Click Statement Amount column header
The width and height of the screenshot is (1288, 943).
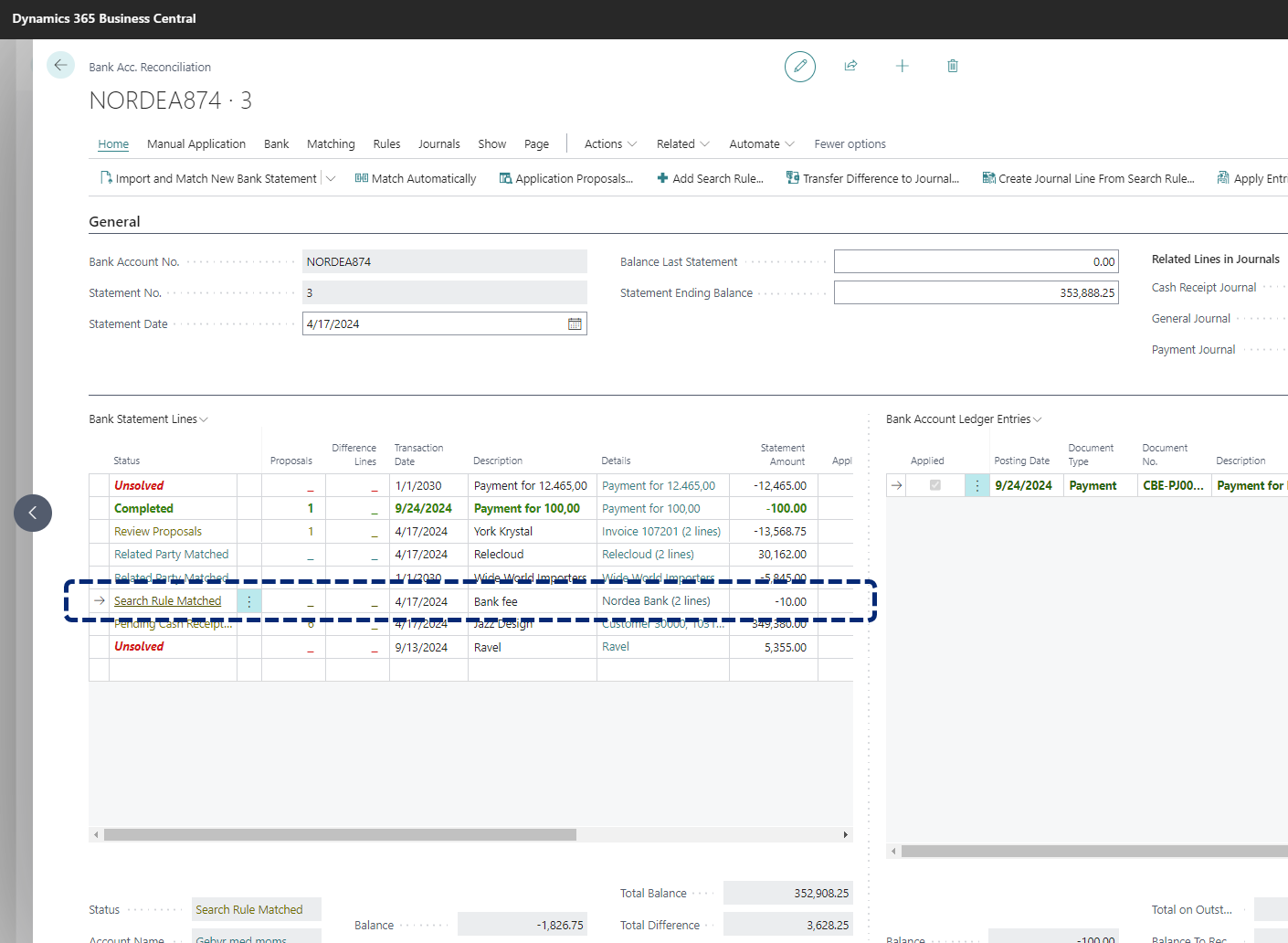[783, 454]
